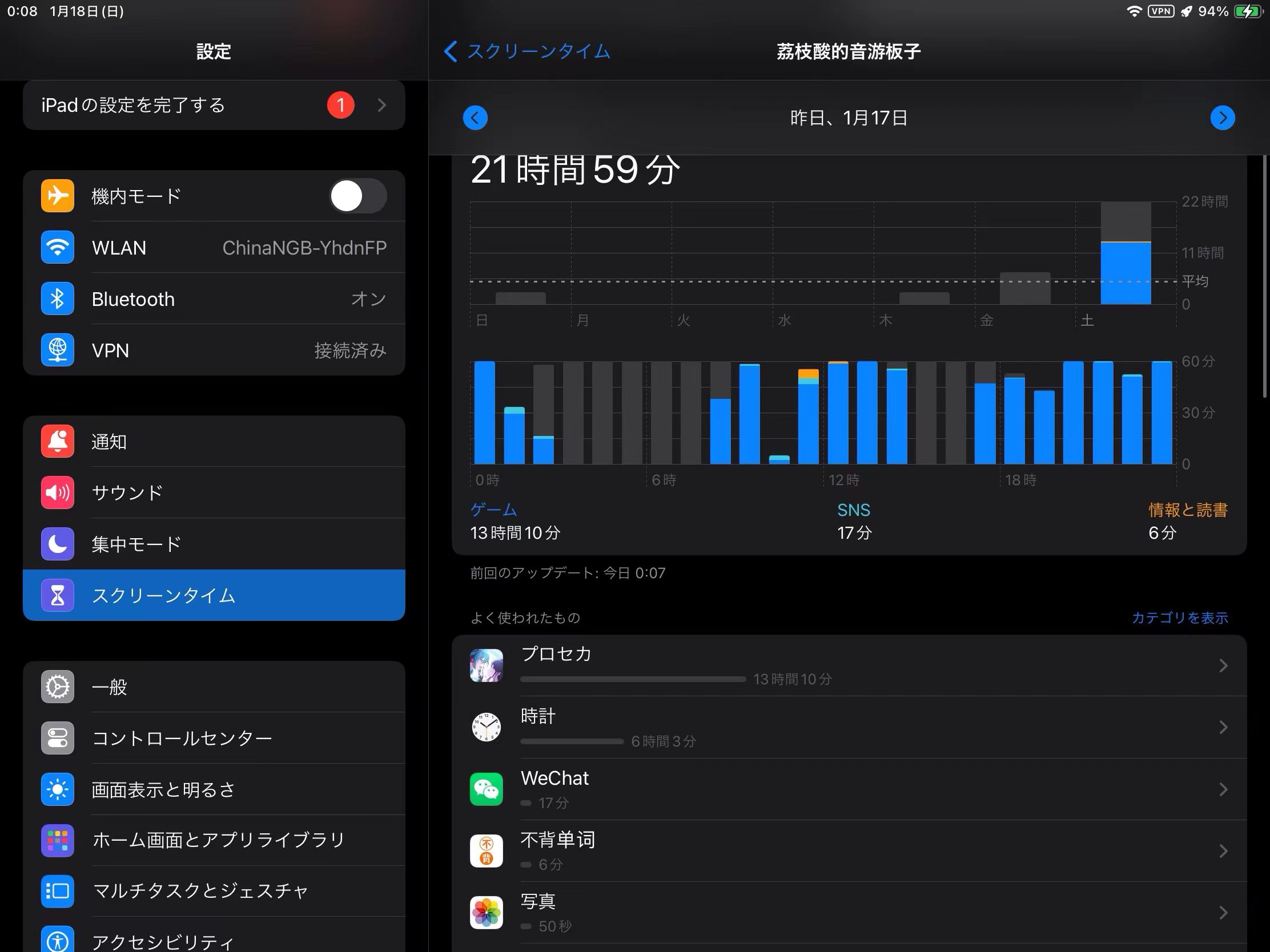Tap the Bluetooth settings icon
The height and width of the screenshot is (952, 1270).
tap(58, 299)
